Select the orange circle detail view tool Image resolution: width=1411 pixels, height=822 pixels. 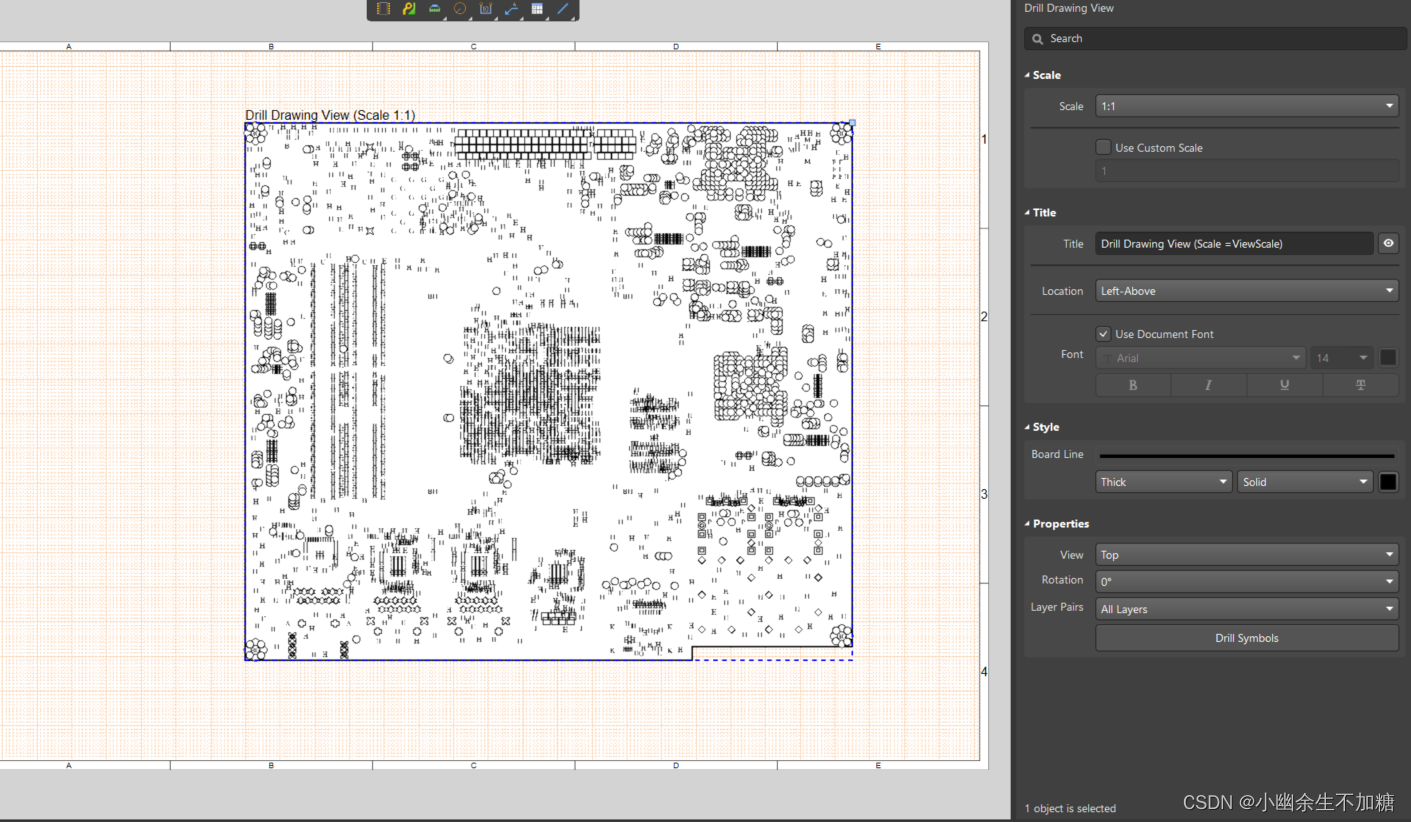(460, 9)
